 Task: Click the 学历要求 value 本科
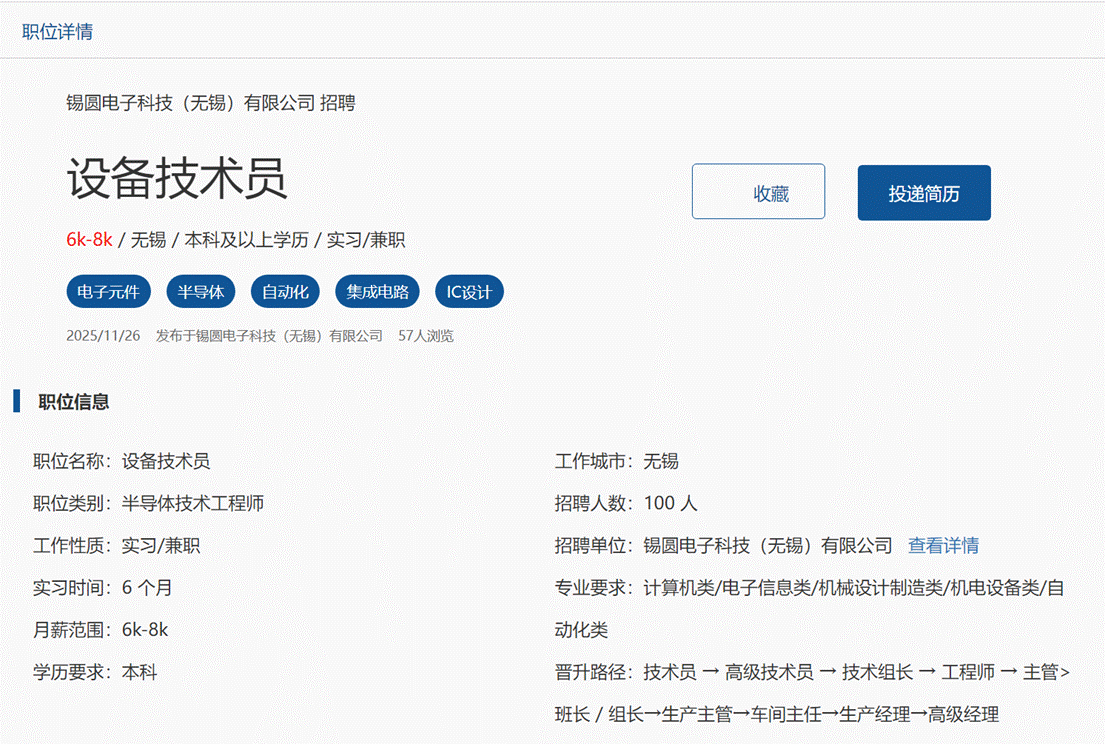139,672
